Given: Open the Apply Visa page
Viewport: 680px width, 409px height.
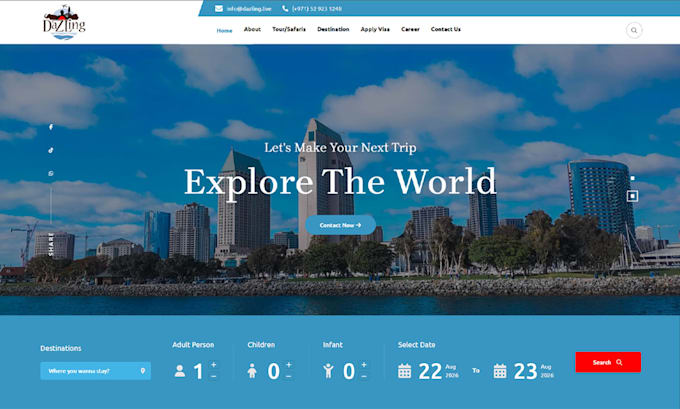Looking at the screenshot, I should coord(375,29).
